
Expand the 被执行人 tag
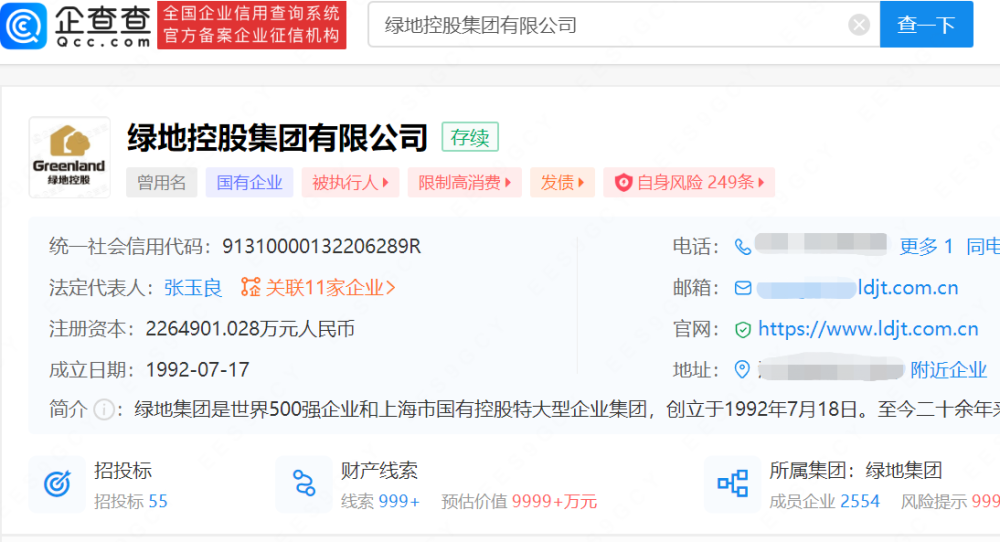click(x=350, y=182)
